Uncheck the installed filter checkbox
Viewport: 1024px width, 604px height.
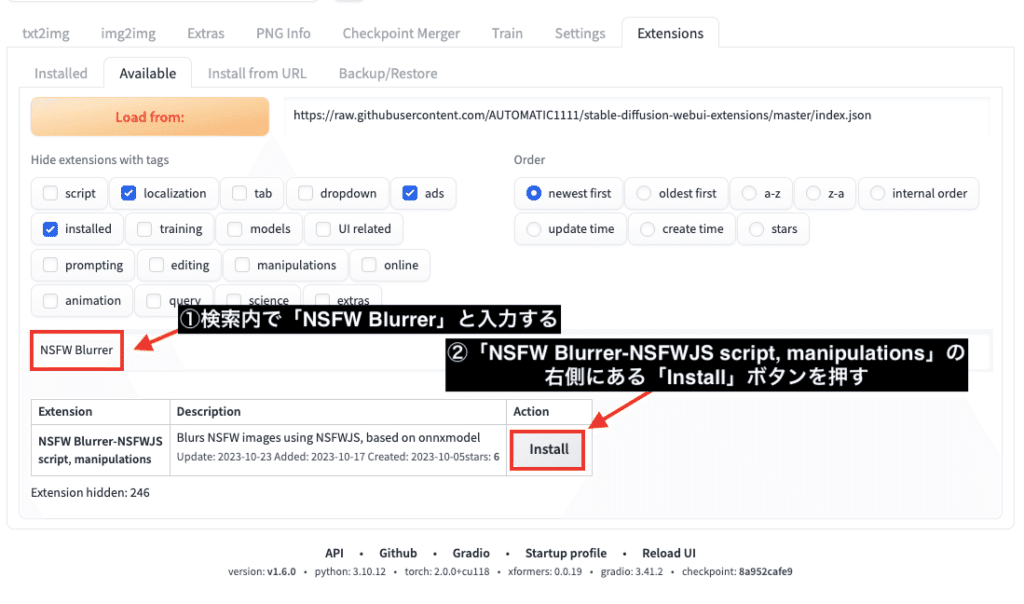pyautogui.click(x=49, y=228)
